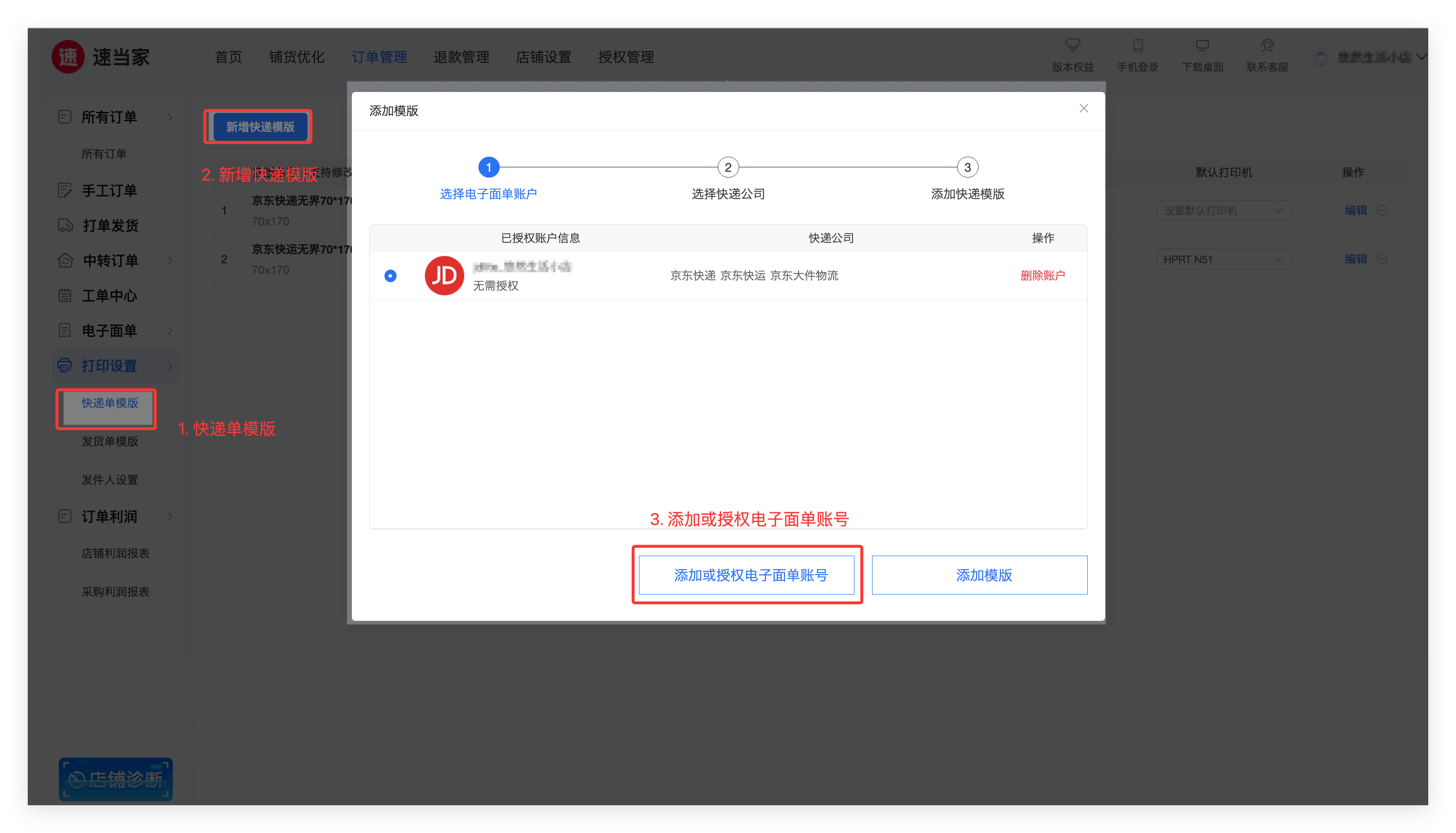The image size is (1456, 833).
Task: Click the JD account avatar icon
Action: (x=444, y=276)
